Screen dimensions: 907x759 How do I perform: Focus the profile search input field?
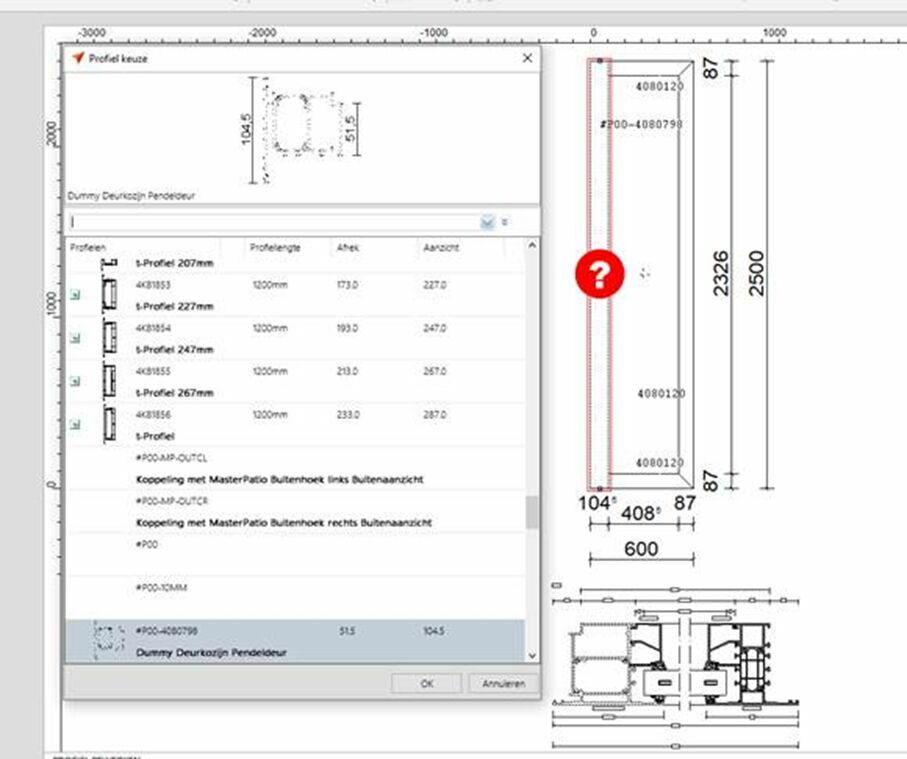pos(274,222)
